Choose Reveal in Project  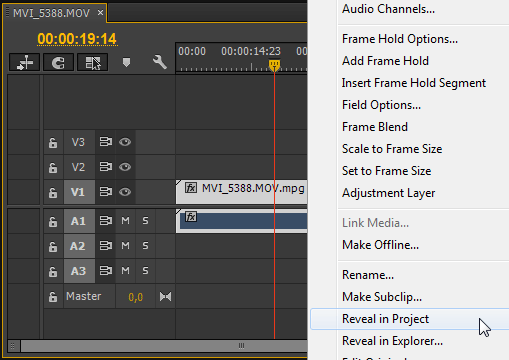tap(410, 319)
